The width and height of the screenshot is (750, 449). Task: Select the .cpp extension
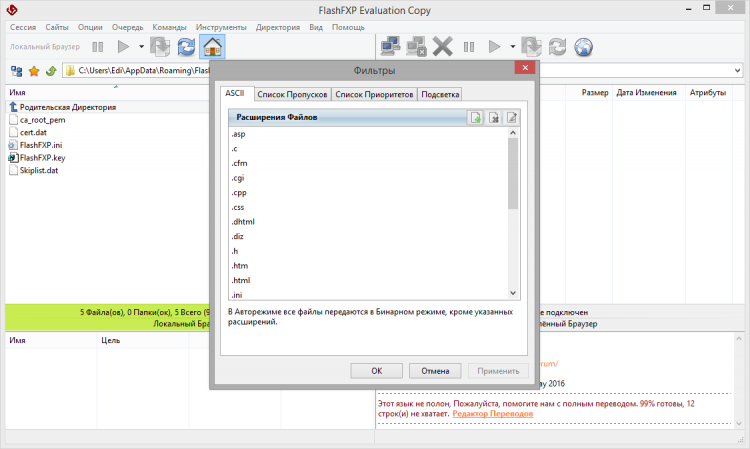239,193
